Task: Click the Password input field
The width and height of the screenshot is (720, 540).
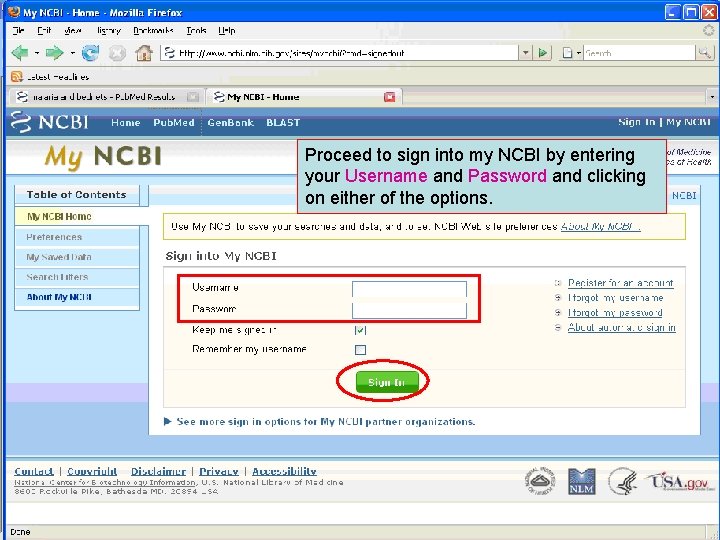Action: pyautogui.click(x=409, y=310)
